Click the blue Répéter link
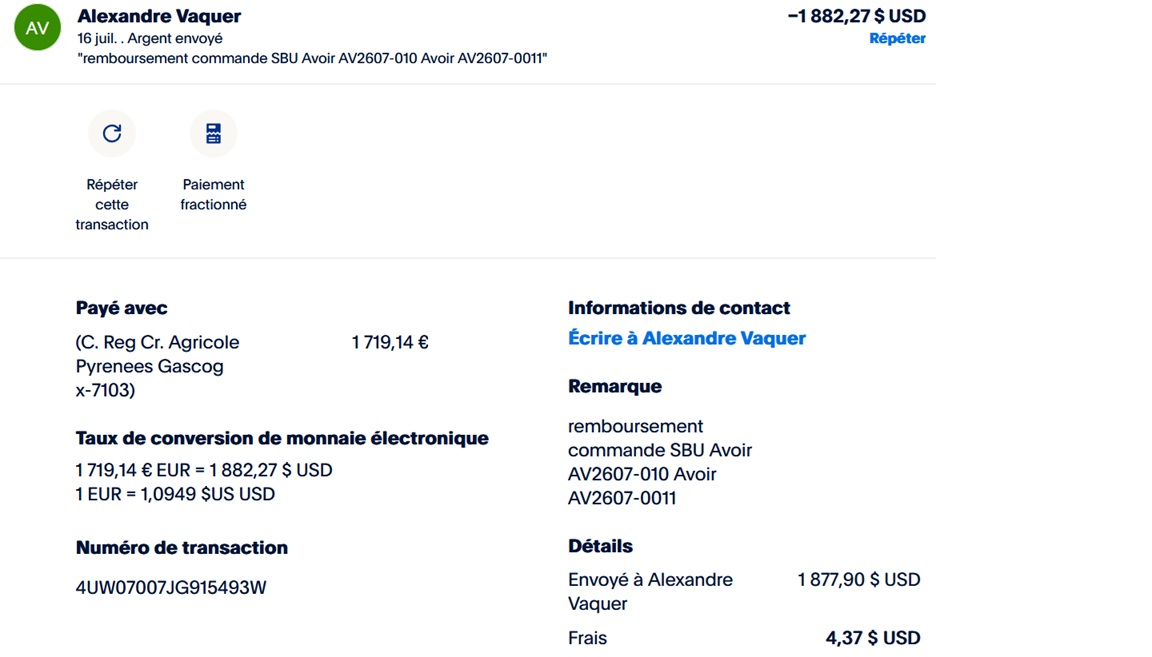 [x=897, y=38]
